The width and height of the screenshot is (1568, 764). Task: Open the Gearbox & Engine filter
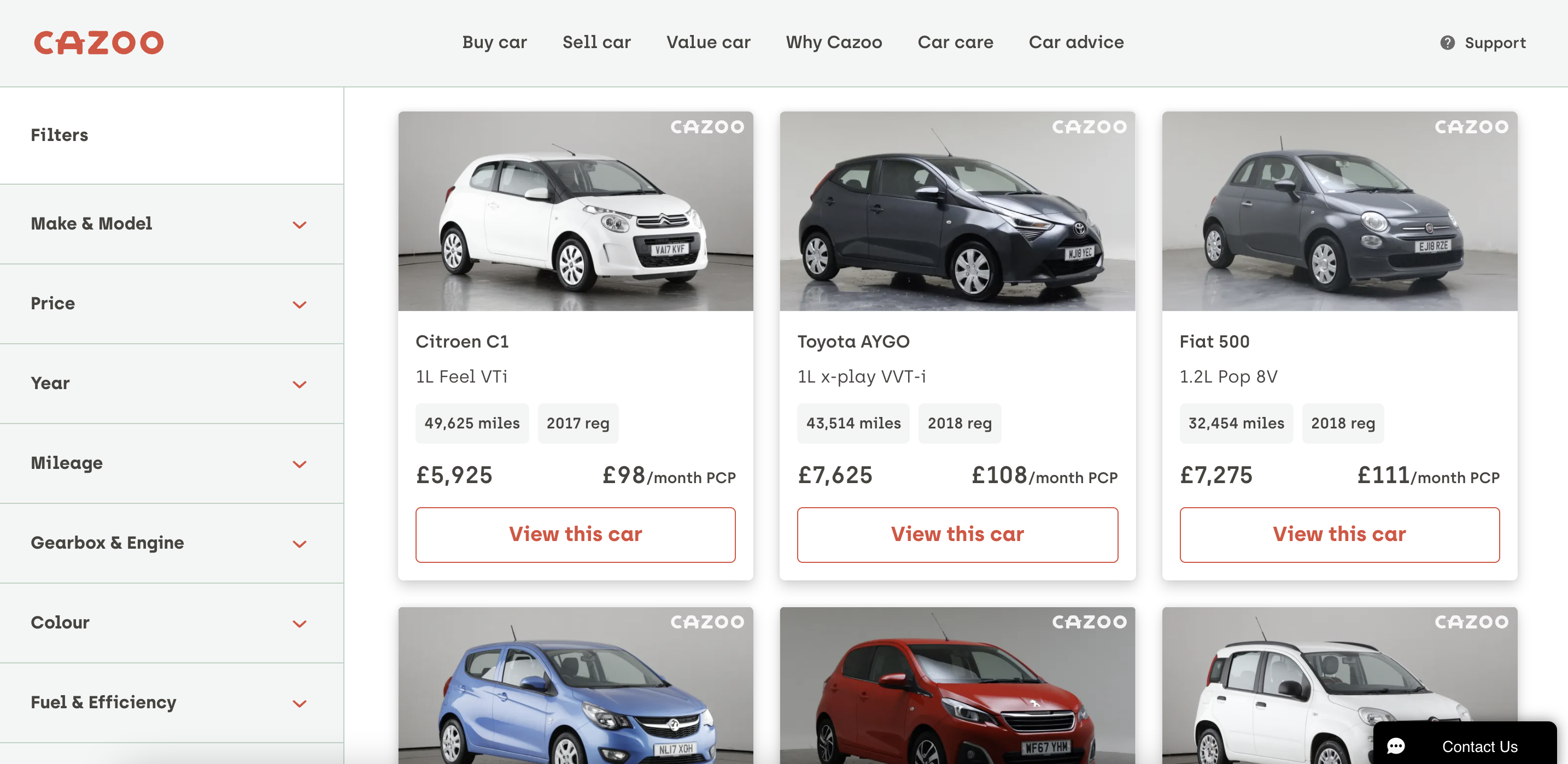click(x=172, y=543)
